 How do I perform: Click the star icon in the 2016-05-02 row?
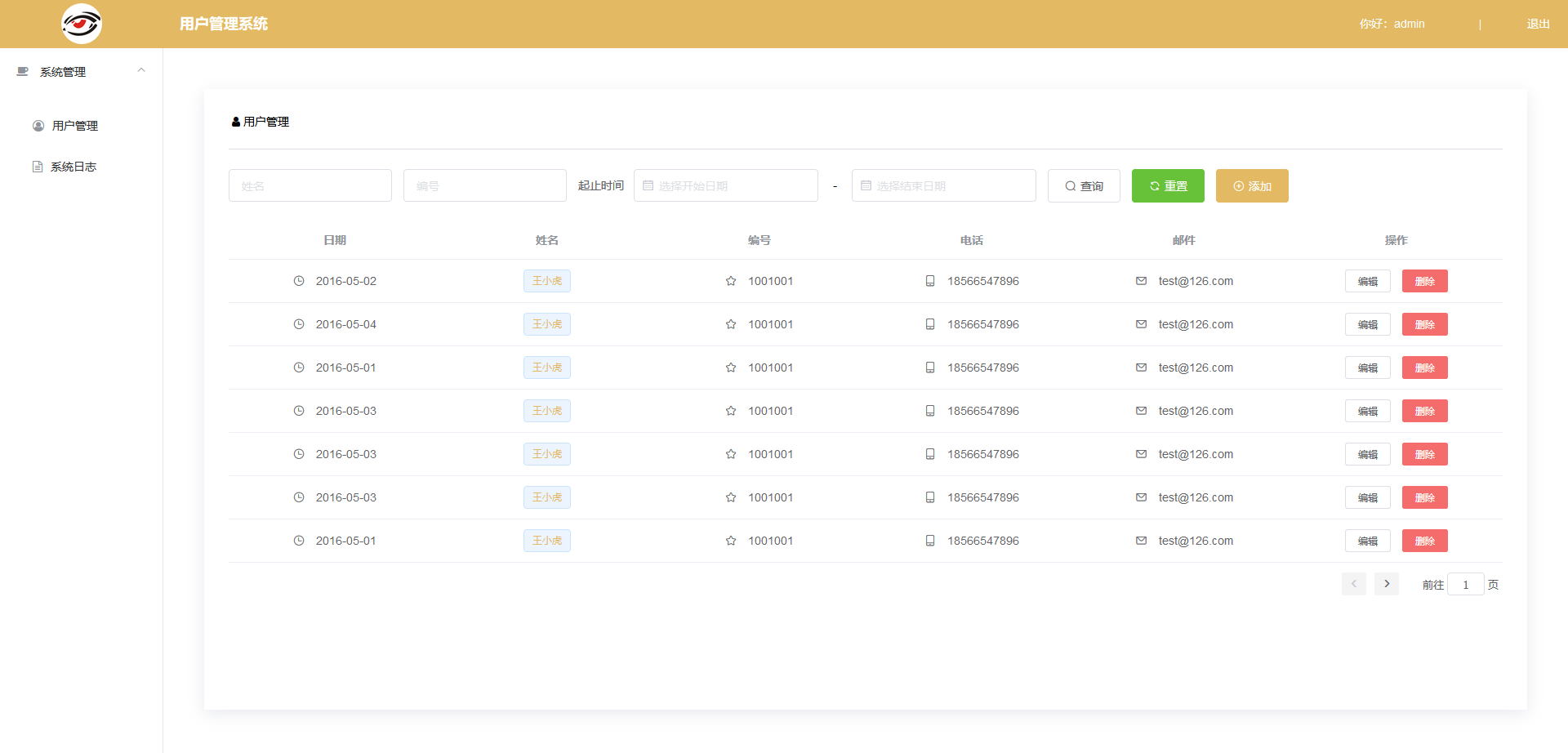(x=731, y=281)
